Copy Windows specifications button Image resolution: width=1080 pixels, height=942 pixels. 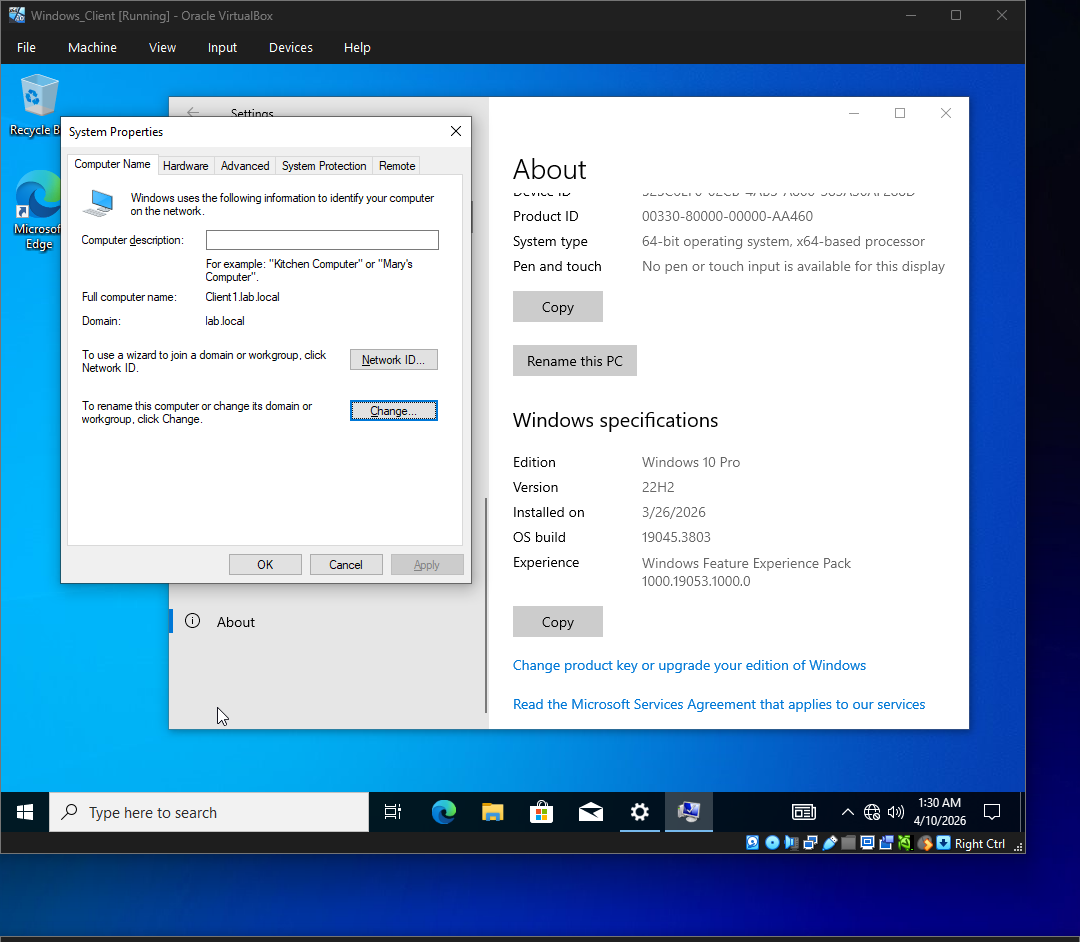557,622
